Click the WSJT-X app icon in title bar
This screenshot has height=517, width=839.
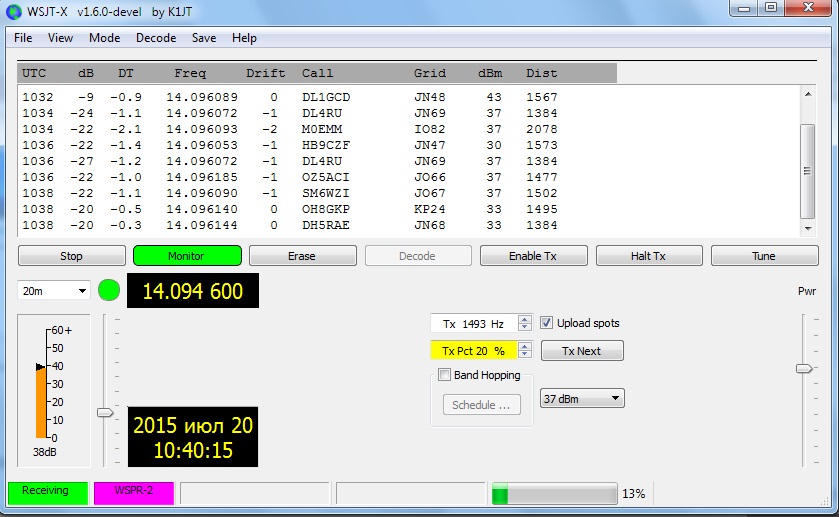coord(13,10)
